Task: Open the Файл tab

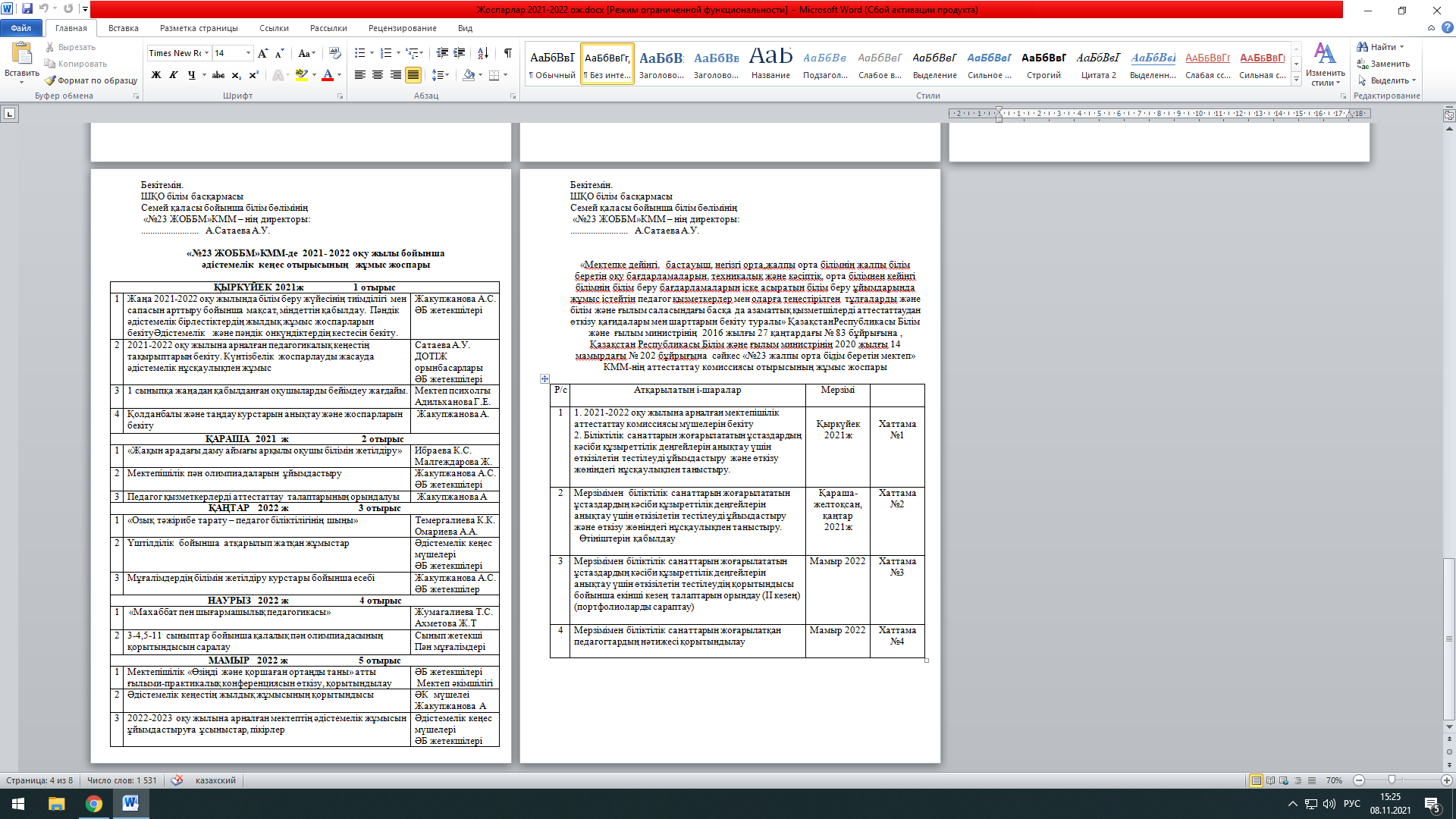Action: coord(21,28)
